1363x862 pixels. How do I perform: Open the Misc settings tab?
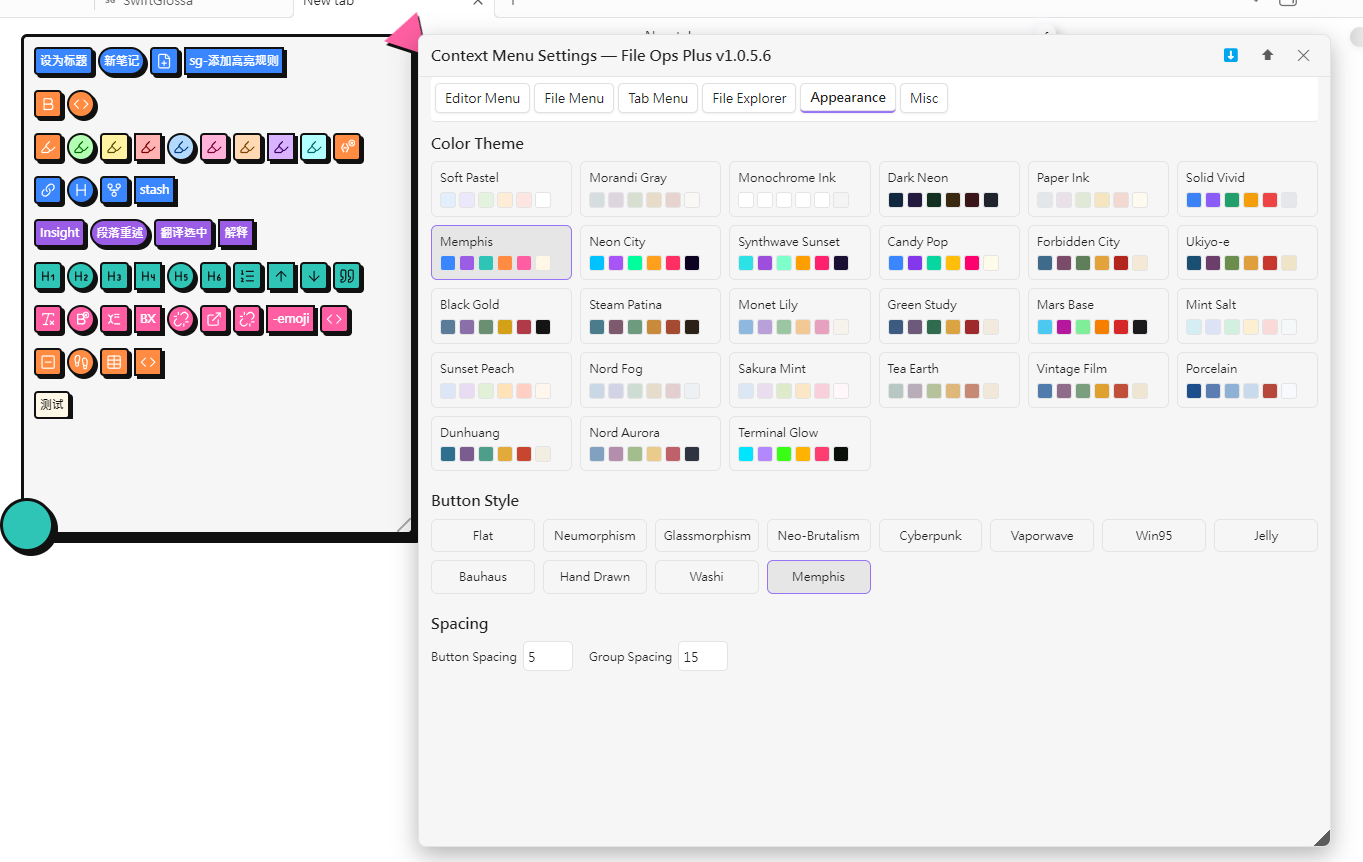(x=924, y=98)
